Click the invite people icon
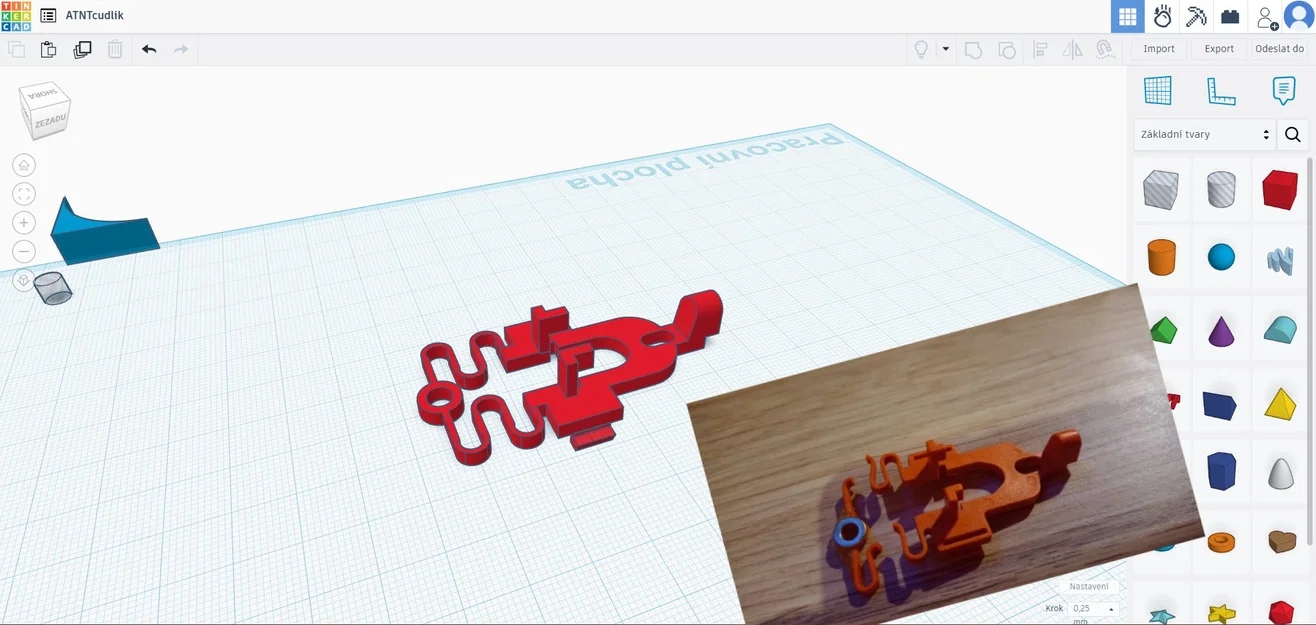This screenshot has height=625, width=1316. tap(1267, 17)
